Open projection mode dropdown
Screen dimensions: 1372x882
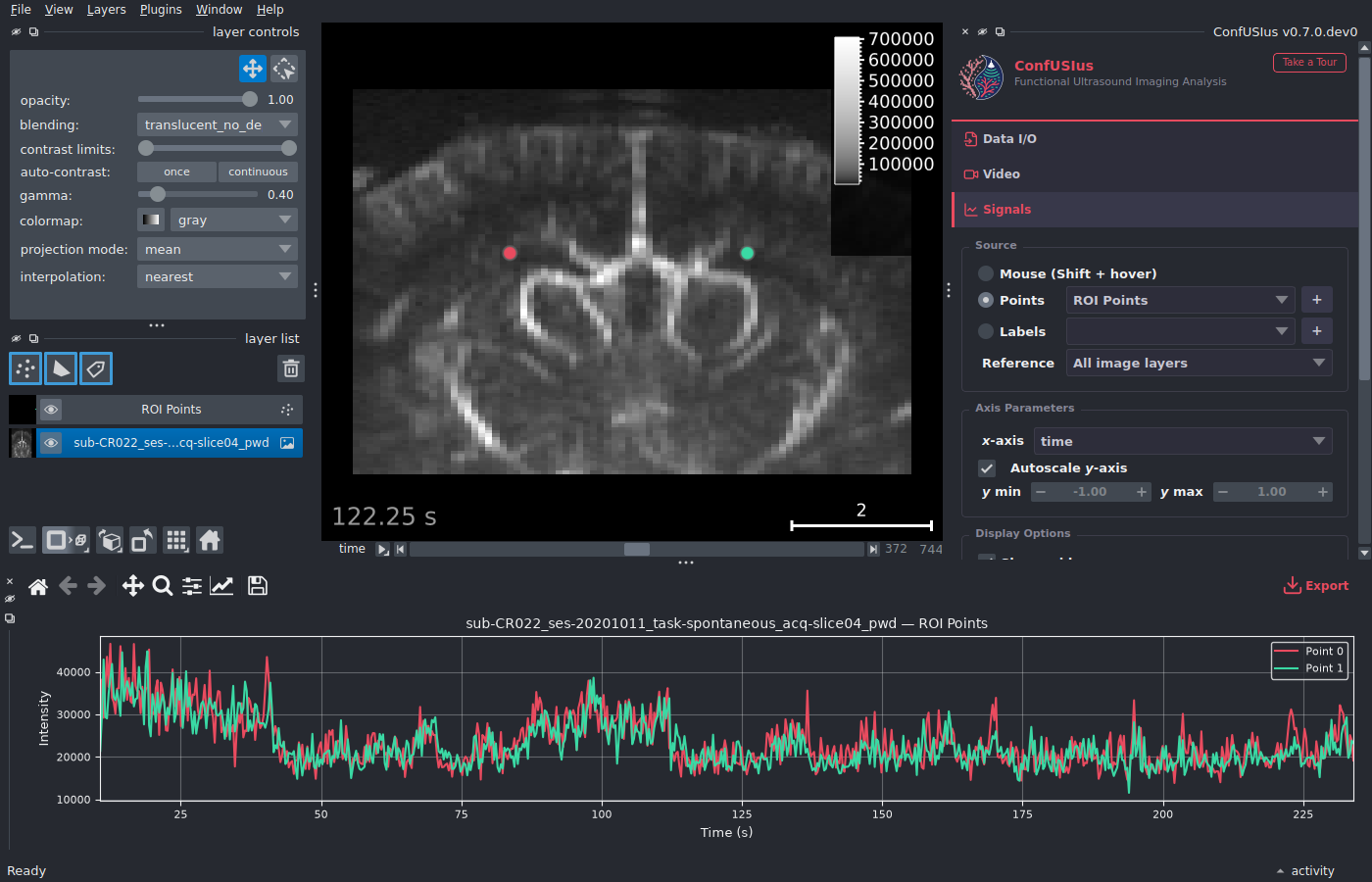click(217, 249)
